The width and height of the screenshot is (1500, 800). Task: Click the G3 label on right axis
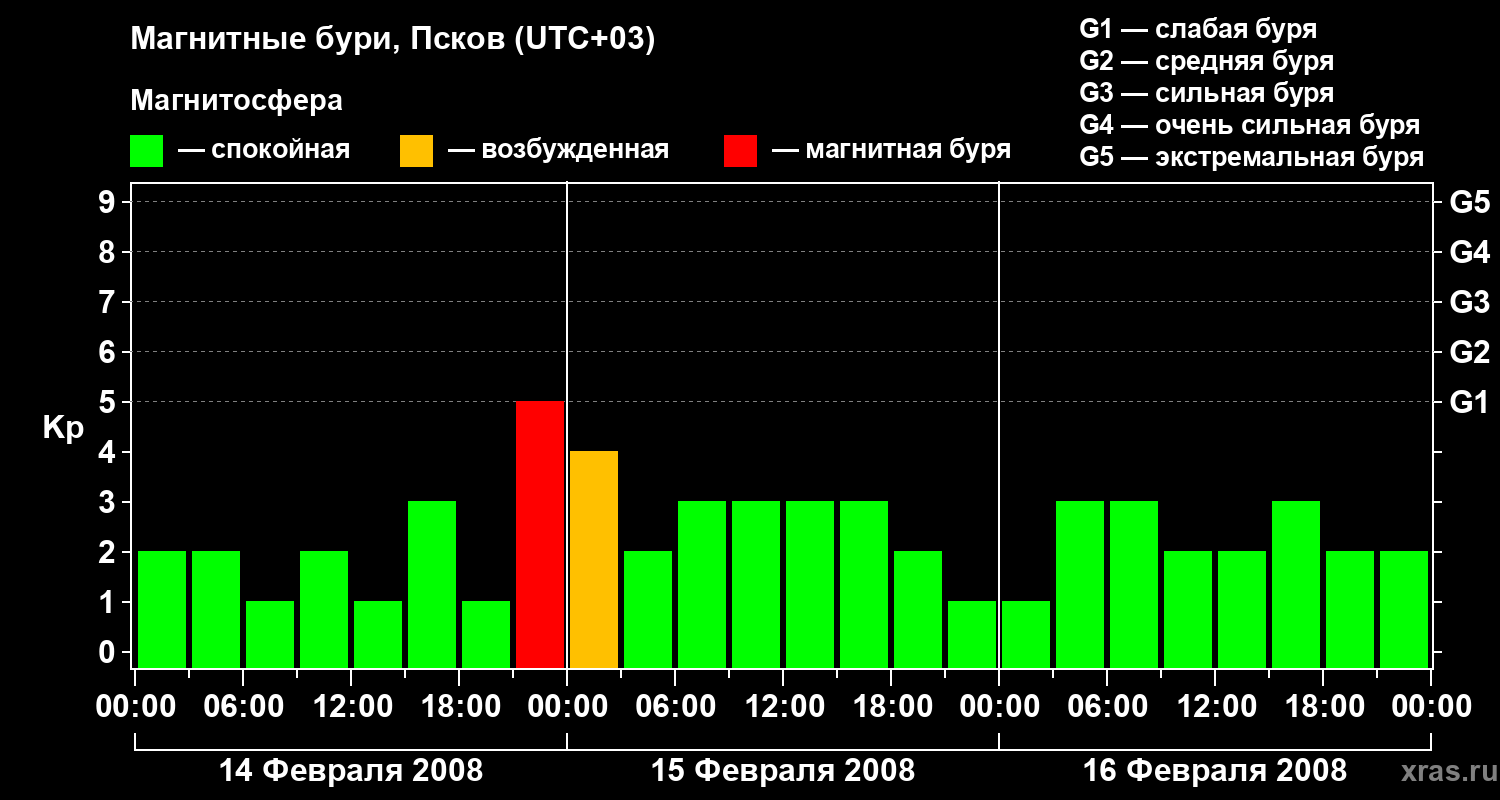click(x=1470, y=302)
